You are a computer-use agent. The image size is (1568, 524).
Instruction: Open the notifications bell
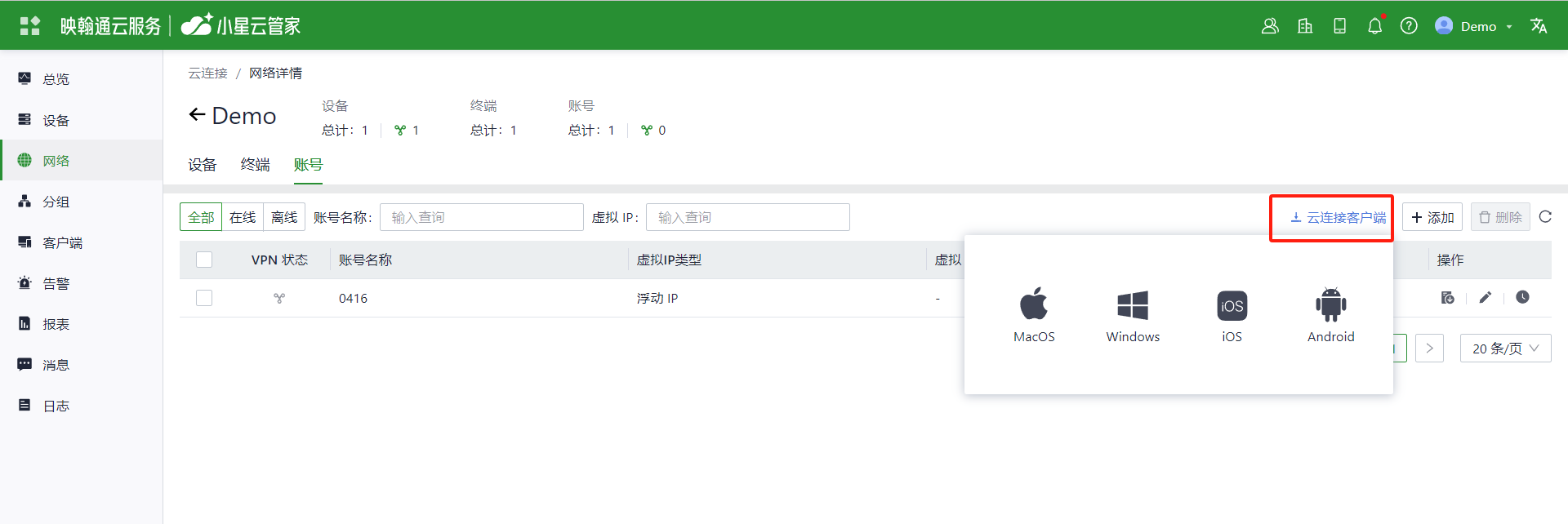coord(1375,26)
